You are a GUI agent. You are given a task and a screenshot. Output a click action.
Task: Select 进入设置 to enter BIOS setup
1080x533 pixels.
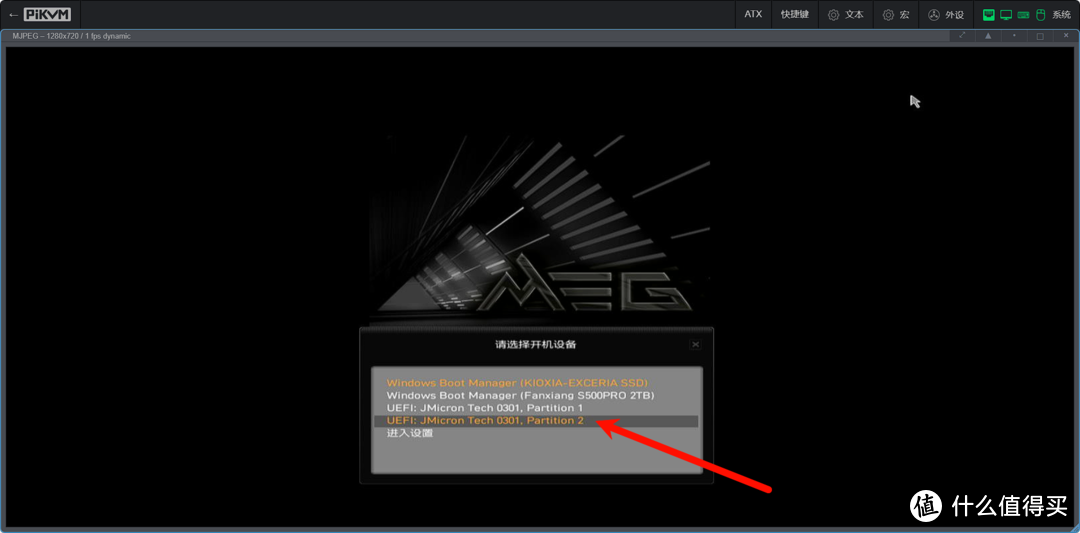tap(410, 434)
